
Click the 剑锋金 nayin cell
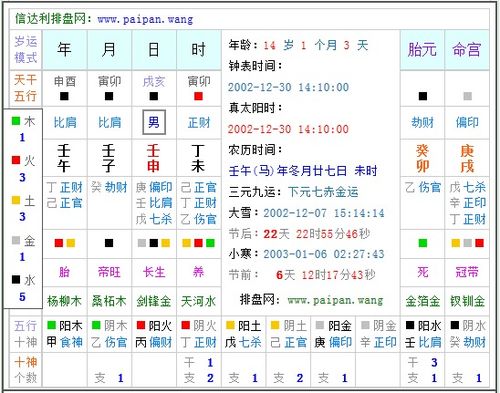pyautogui.click(x=154, y=301)
